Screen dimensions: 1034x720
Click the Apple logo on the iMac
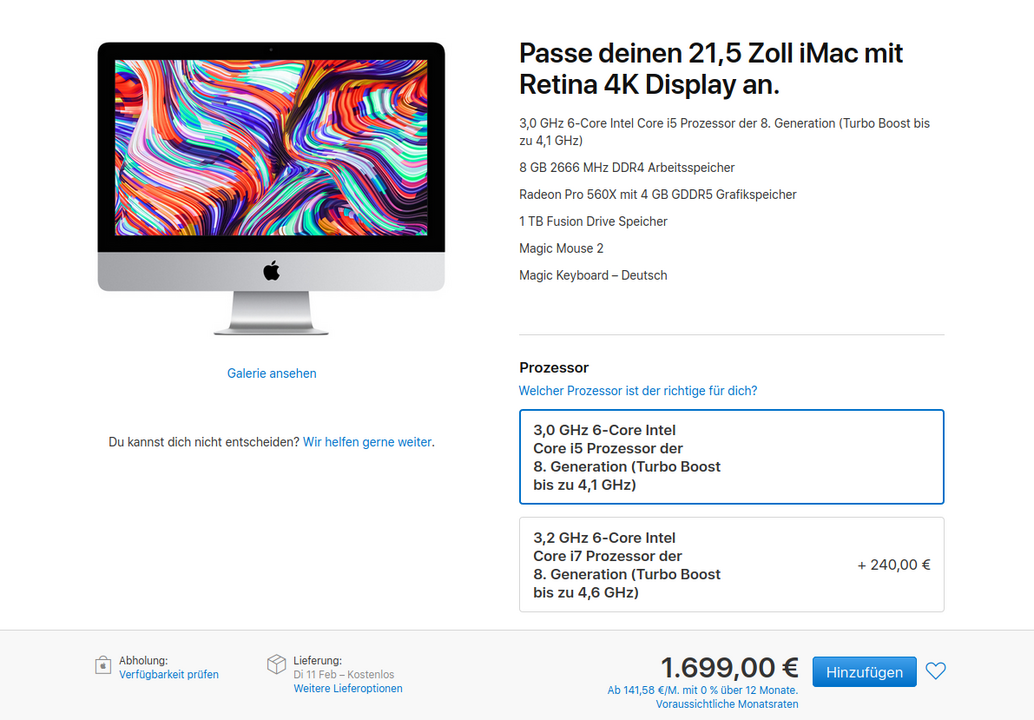[x=272, y=270]
